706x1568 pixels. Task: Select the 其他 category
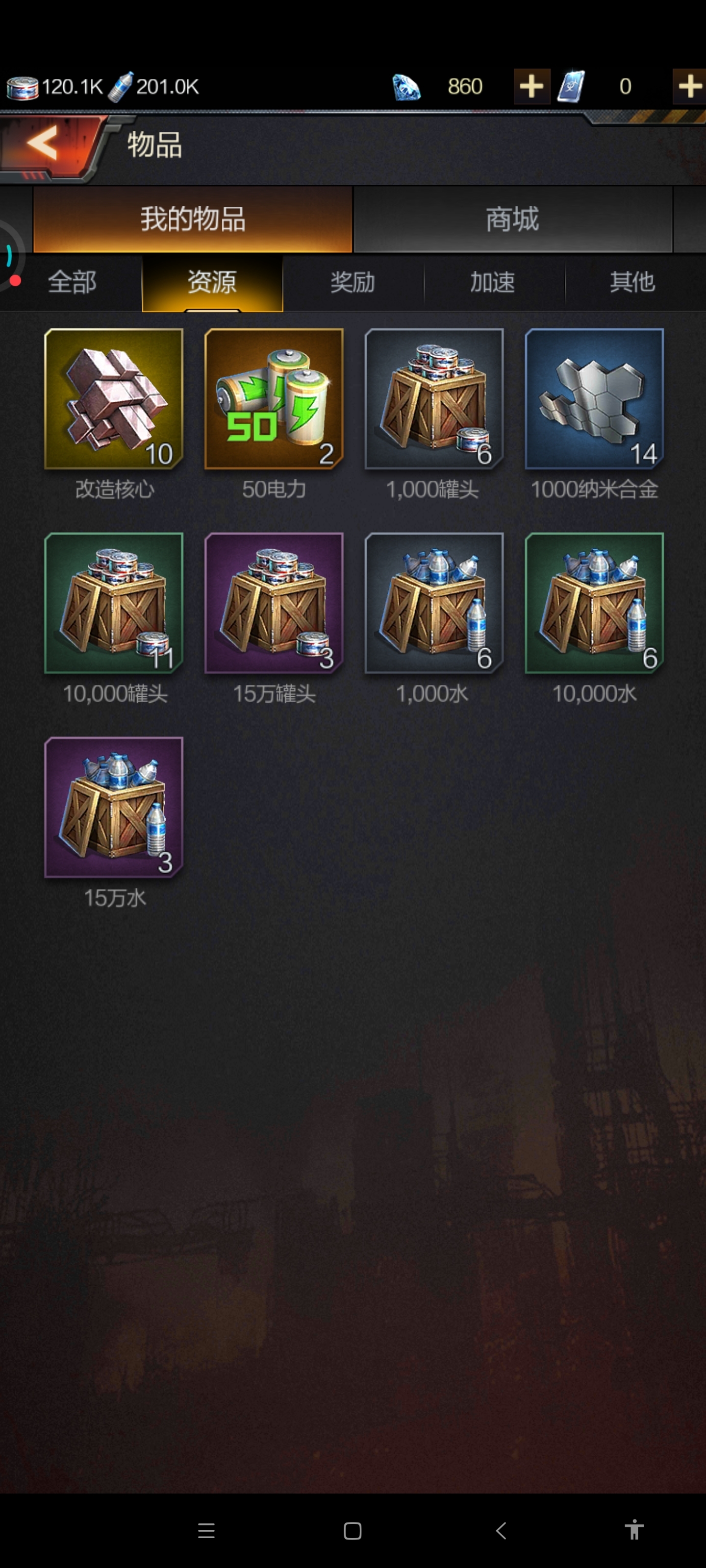[x=633, y=282]
